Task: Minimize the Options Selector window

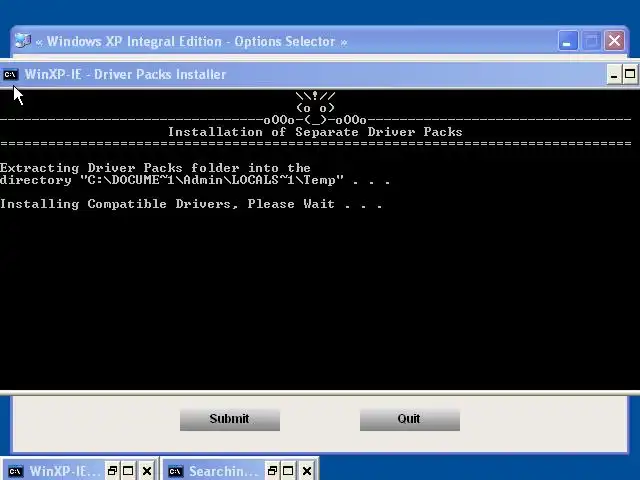Action: tap(567, 41)
